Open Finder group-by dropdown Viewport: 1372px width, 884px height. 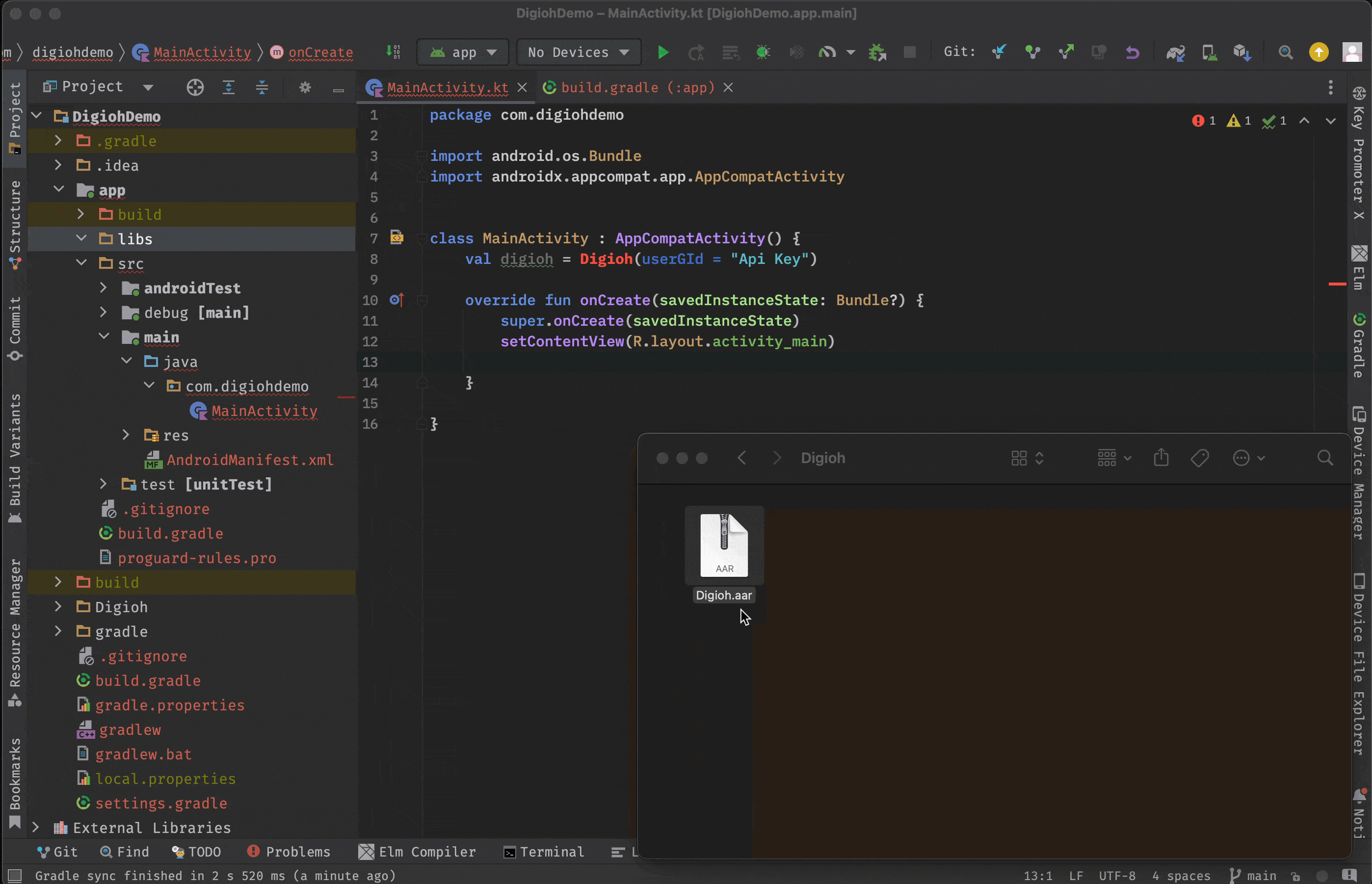1114,458
